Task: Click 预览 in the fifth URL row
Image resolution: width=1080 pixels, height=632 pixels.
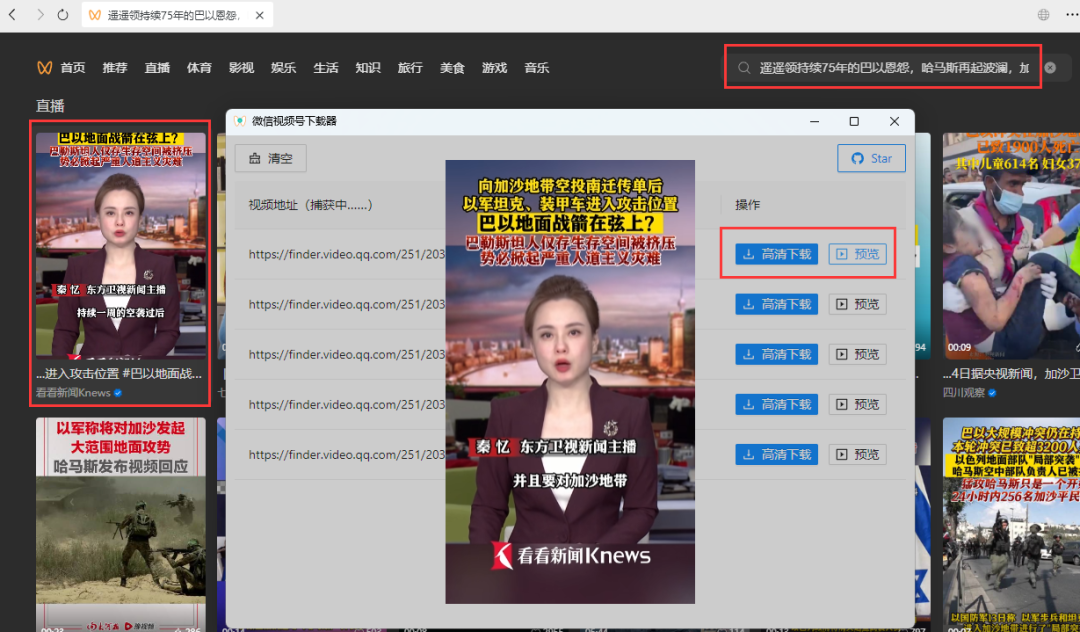Action: coord(858,454)
